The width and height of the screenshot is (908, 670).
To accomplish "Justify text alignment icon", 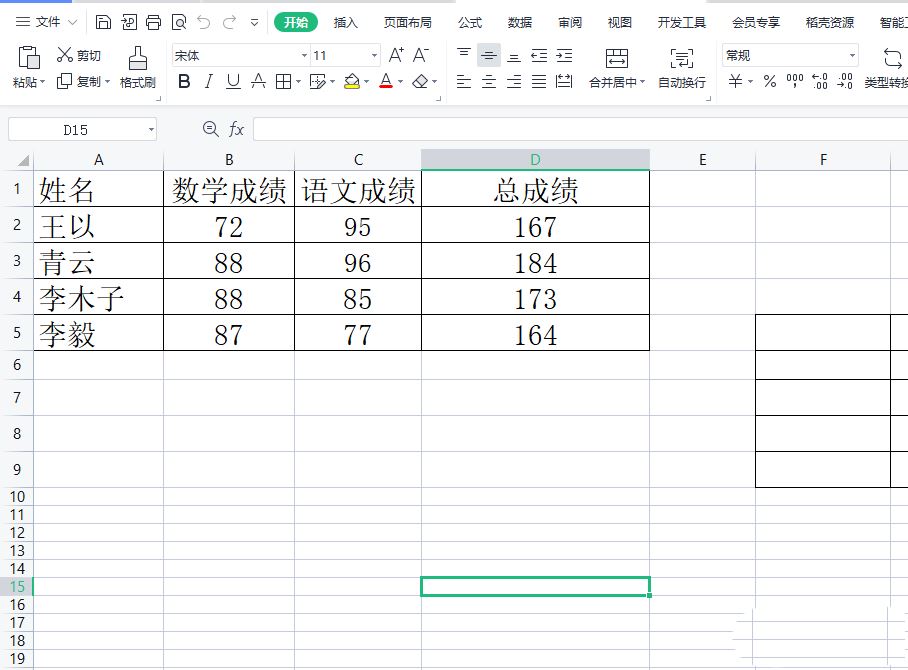I will (539, 82).
